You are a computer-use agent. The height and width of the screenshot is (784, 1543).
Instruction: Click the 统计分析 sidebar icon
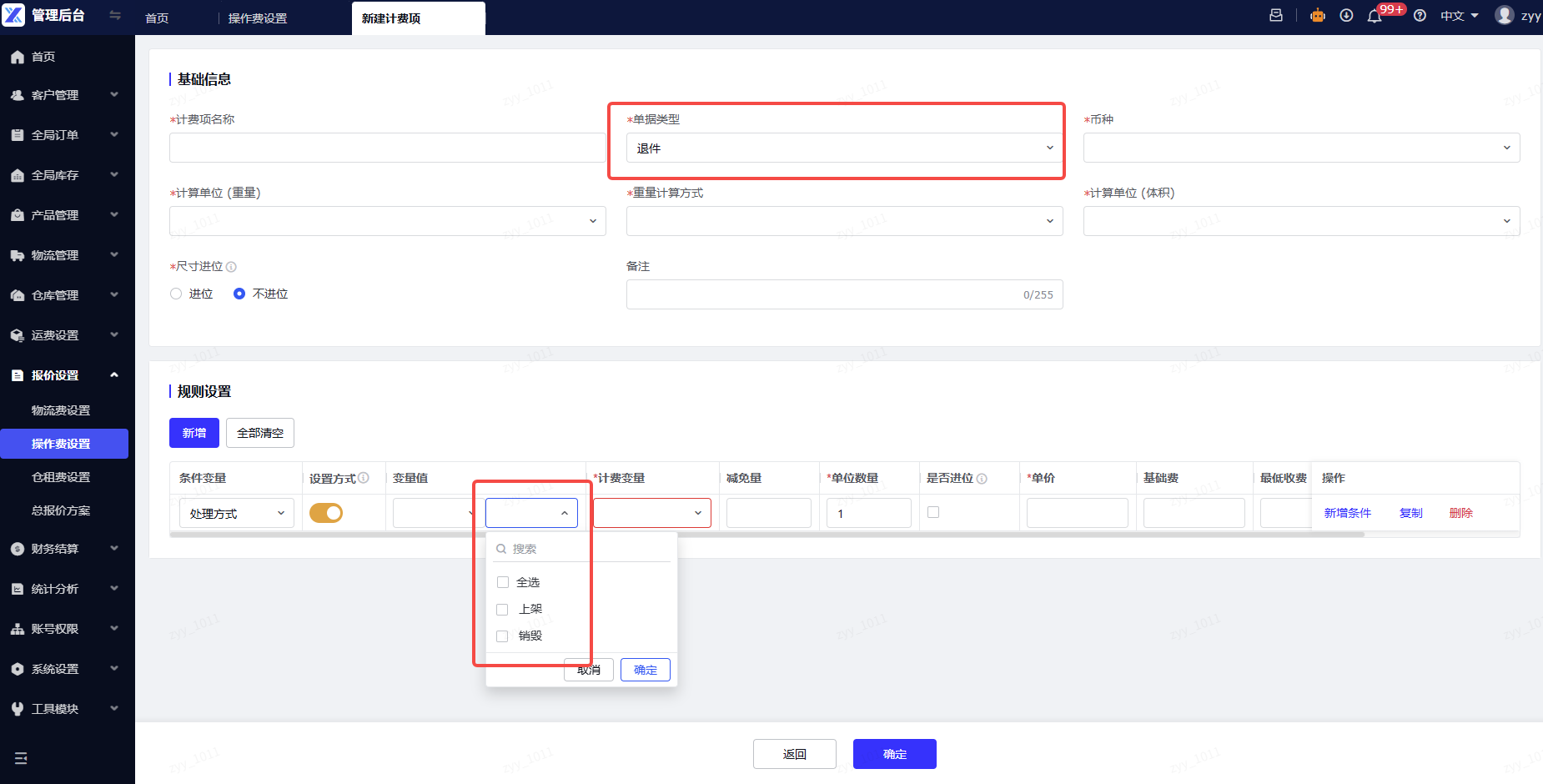click(x=18, y=589)
